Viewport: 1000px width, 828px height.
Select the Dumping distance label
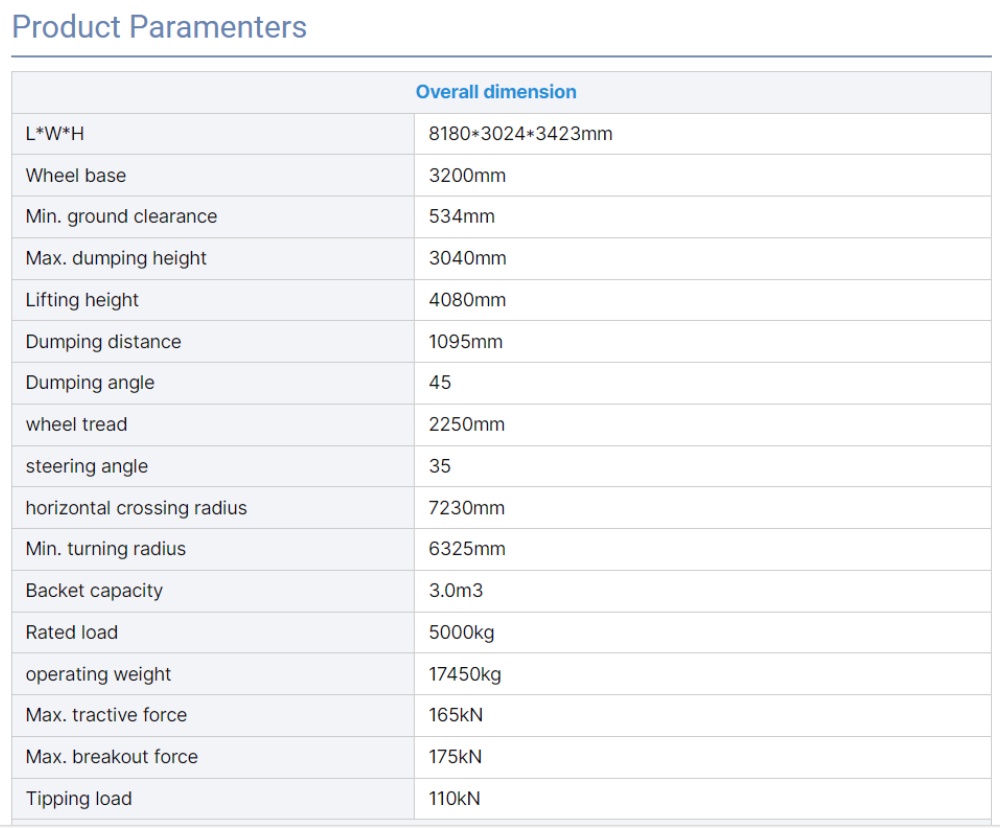click(x=103, y=342)
